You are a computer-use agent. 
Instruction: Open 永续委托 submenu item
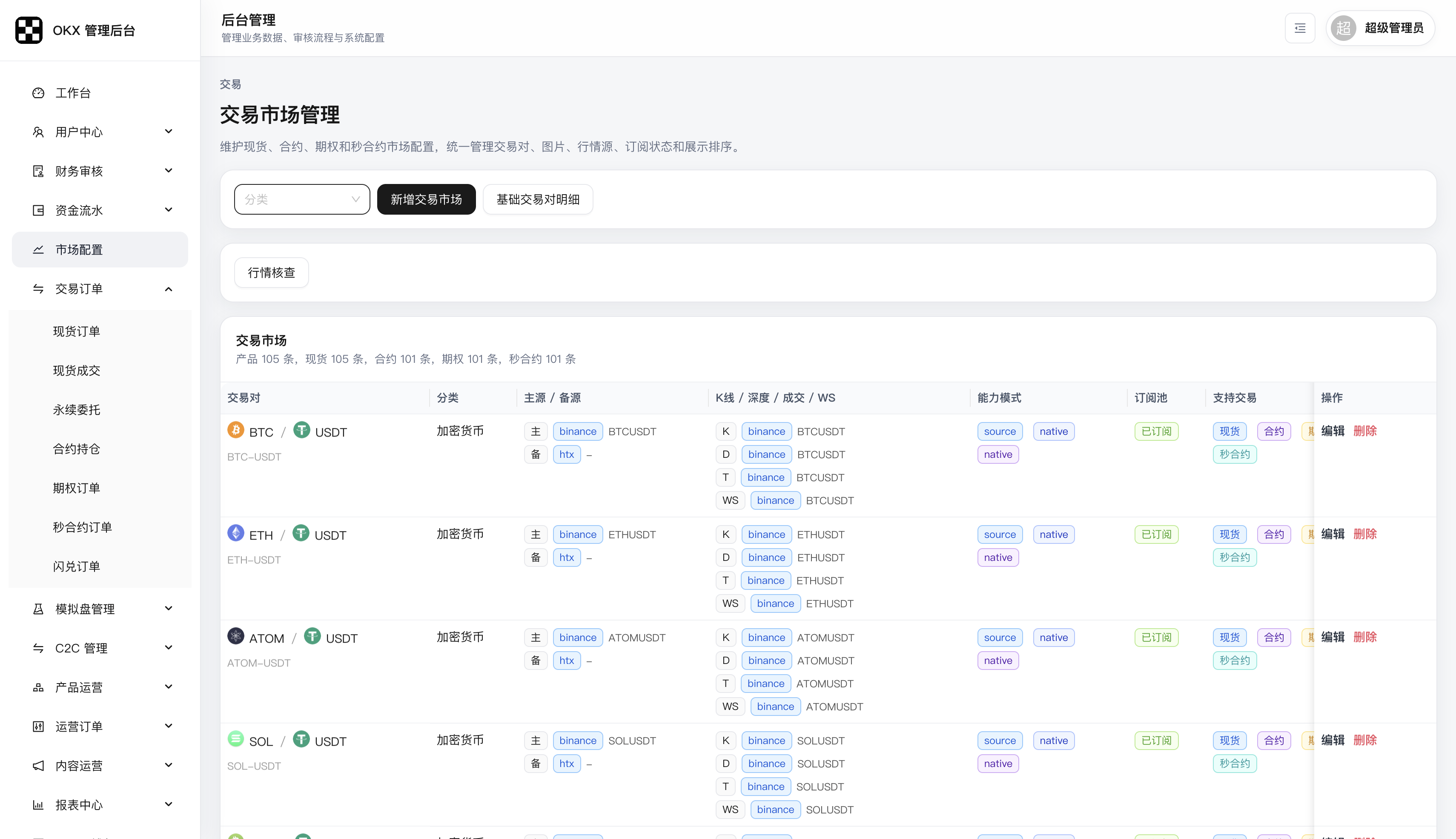tap(100, 410)
